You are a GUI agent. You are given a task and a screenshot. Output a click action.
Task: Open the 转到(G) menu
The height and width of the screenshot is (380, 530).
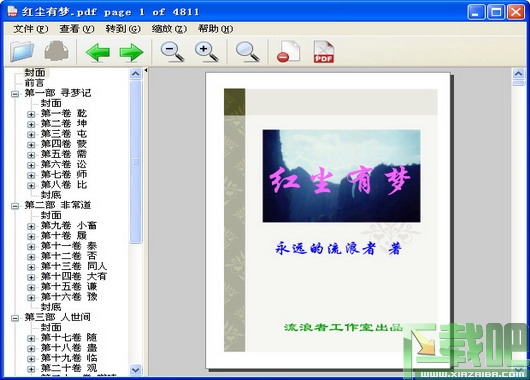pyautogui.click(x=123, y=29)
